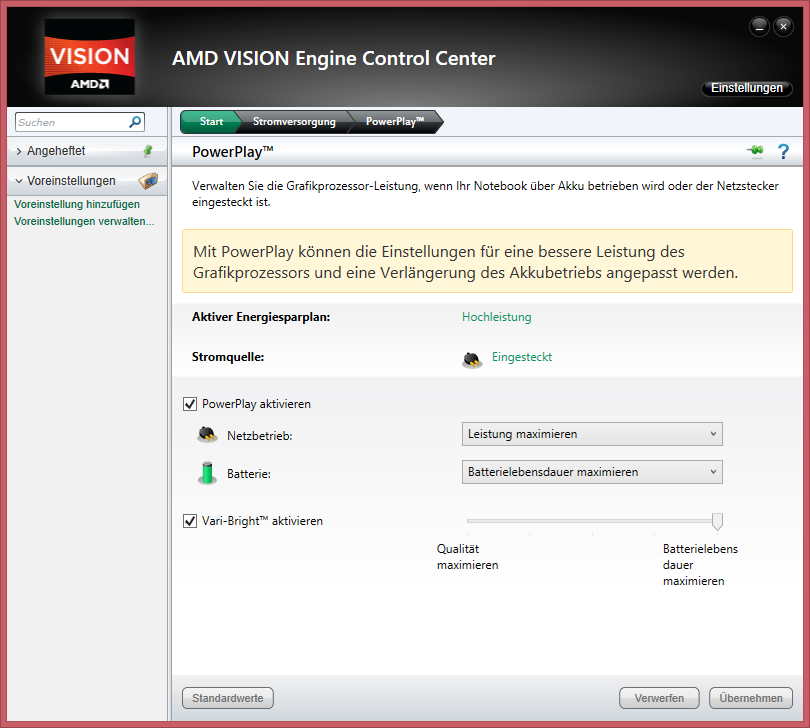Click the 'AMD VISION Engine Control Center' title

click(334, 58)
